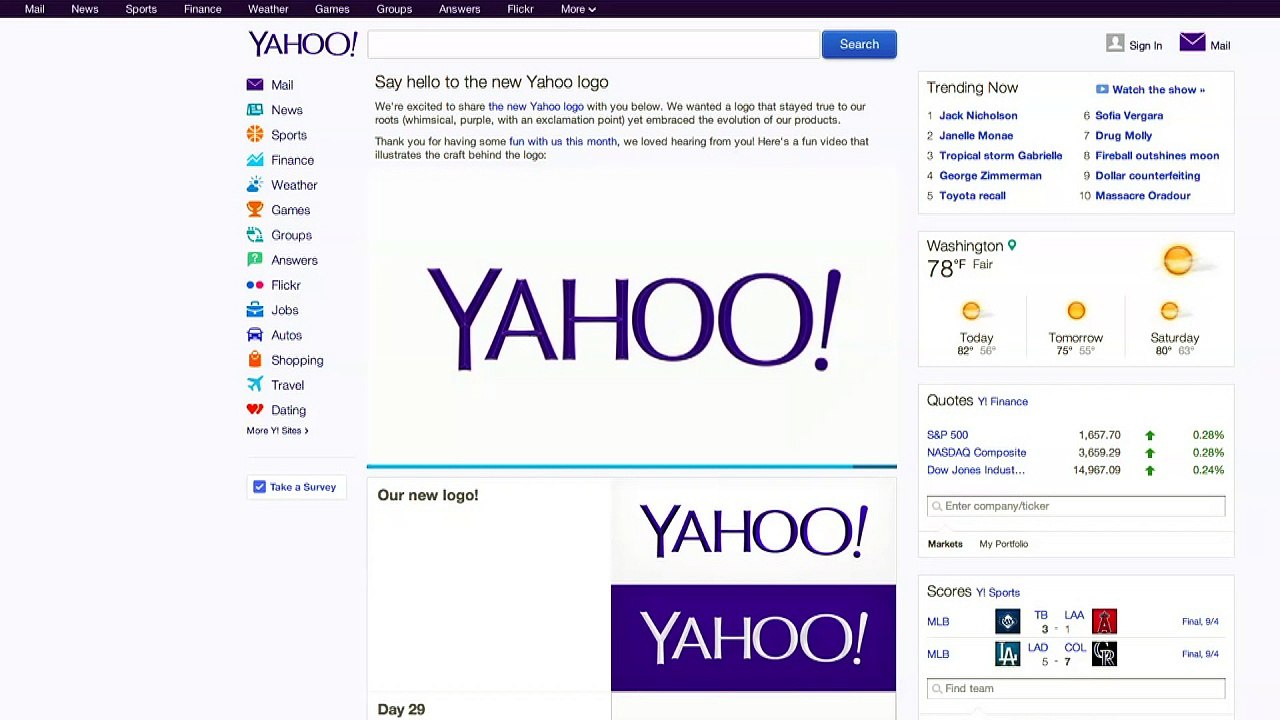This screenshot has width=1280, height=720.
Task: Click the Dating hearts icon
Action: coord(255,410)
